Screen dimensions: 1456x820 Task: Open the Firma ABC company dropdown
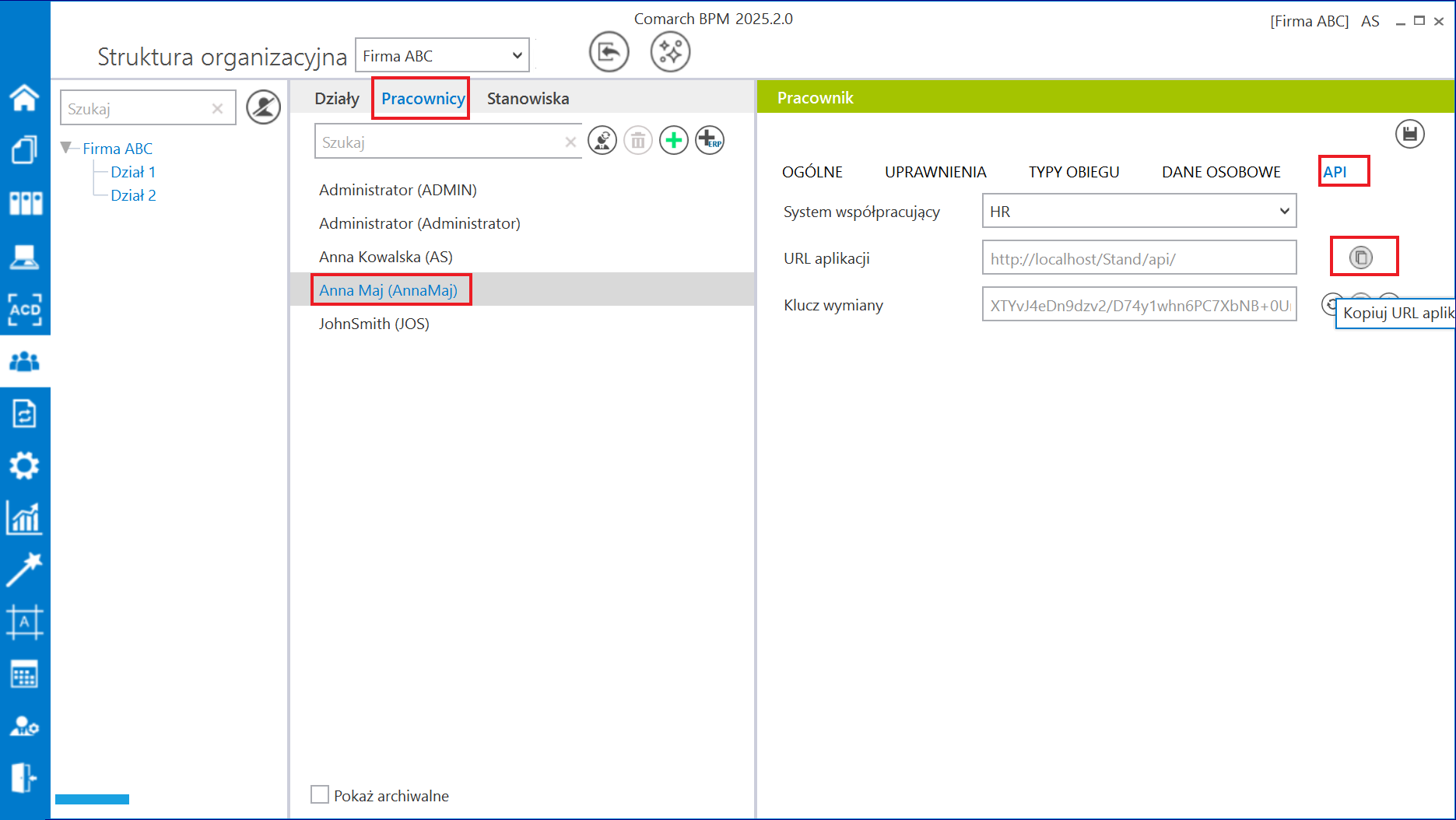click(442, 55)
